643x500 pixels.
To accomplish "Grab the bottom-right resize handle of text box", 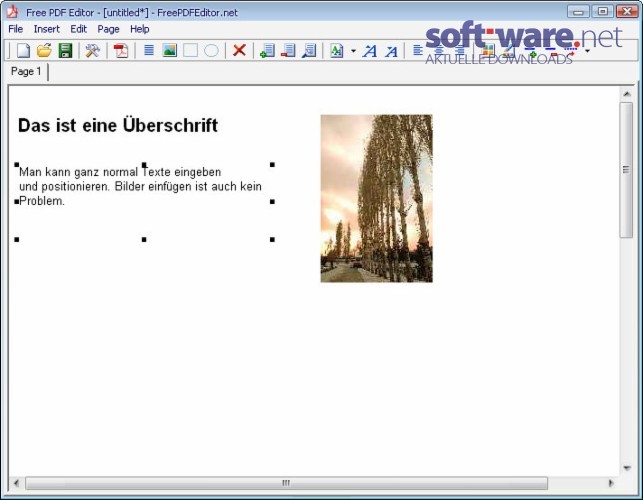I will (272, 240).
